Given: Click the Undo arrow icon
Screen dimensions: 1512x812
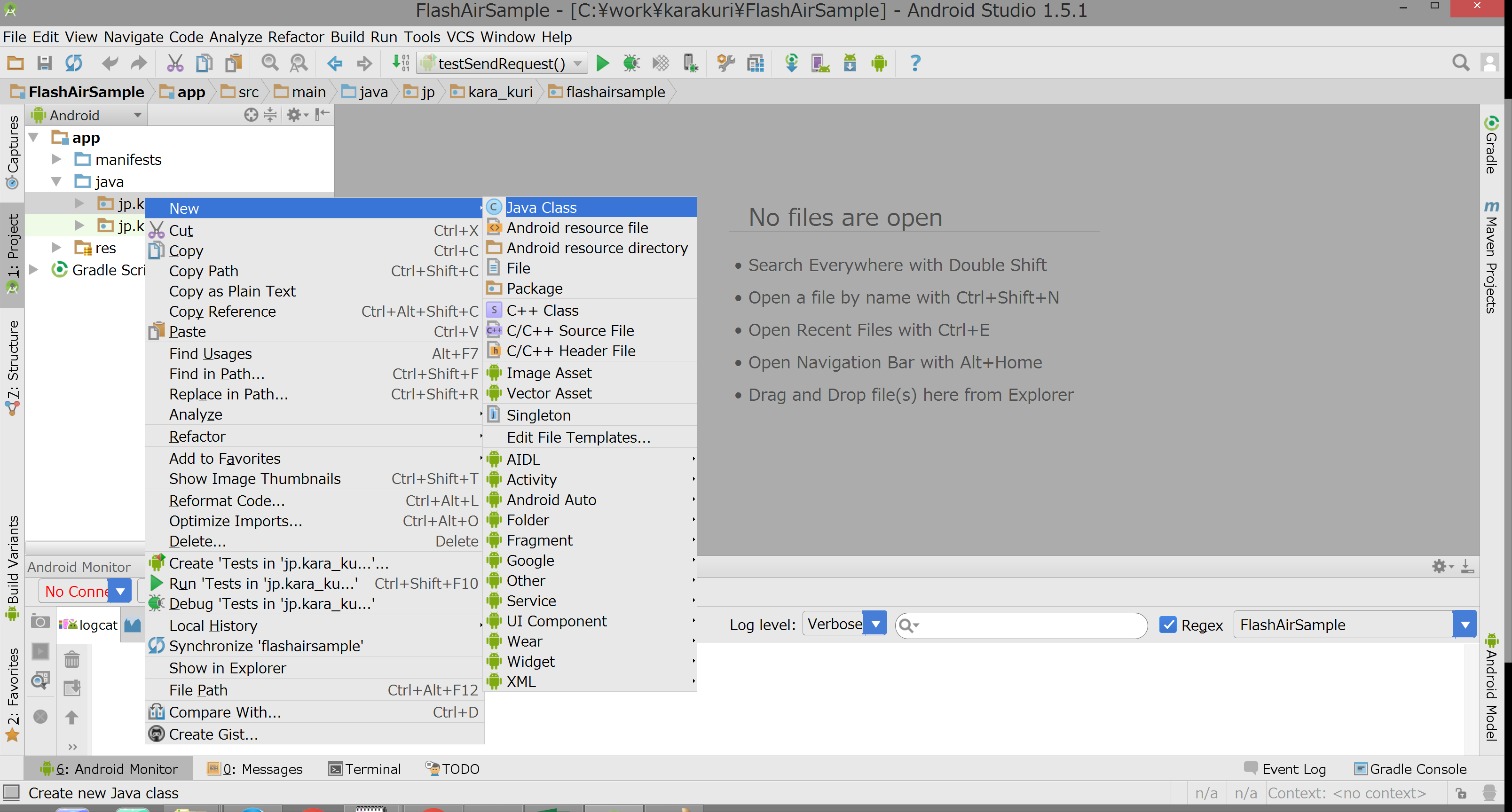Looking at the screenshot, I should point(110,63).
